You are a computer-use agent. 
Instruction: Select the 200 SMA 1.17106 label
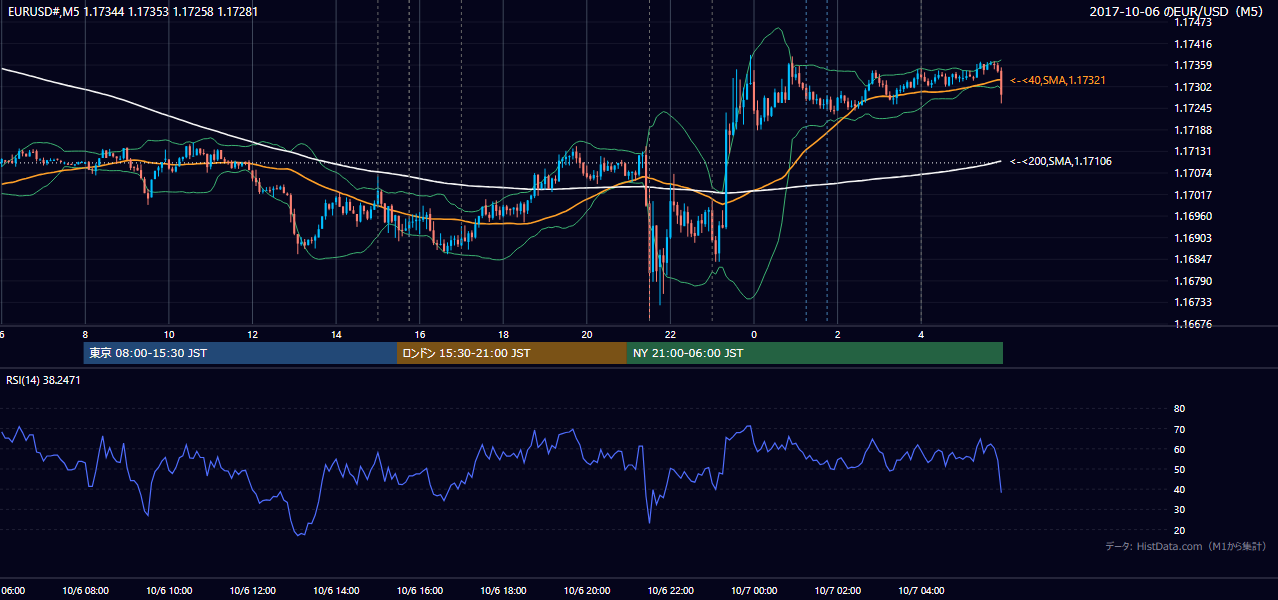(1061, 161)
